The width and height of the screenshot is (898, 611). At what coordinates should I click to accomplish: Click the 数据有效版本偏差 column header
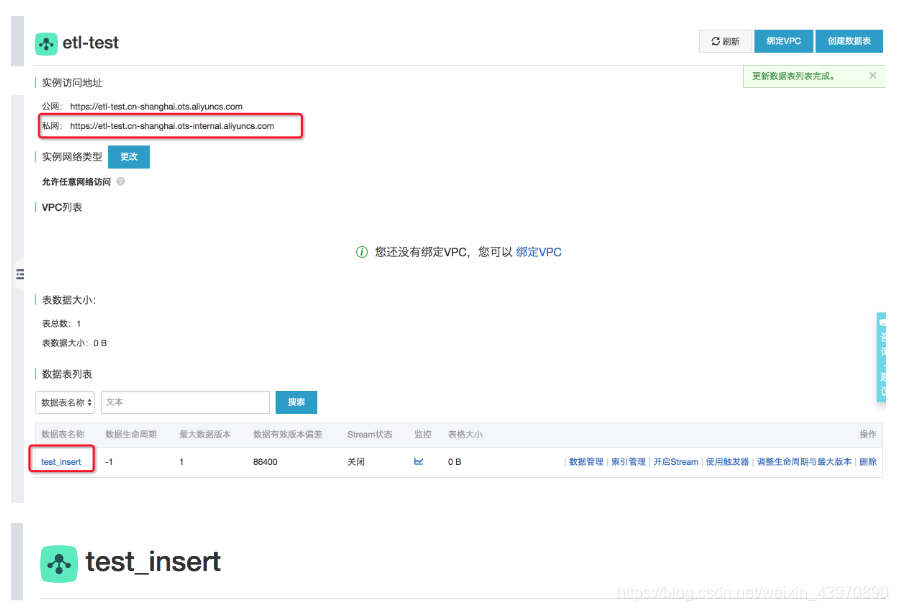pos(287,435)
